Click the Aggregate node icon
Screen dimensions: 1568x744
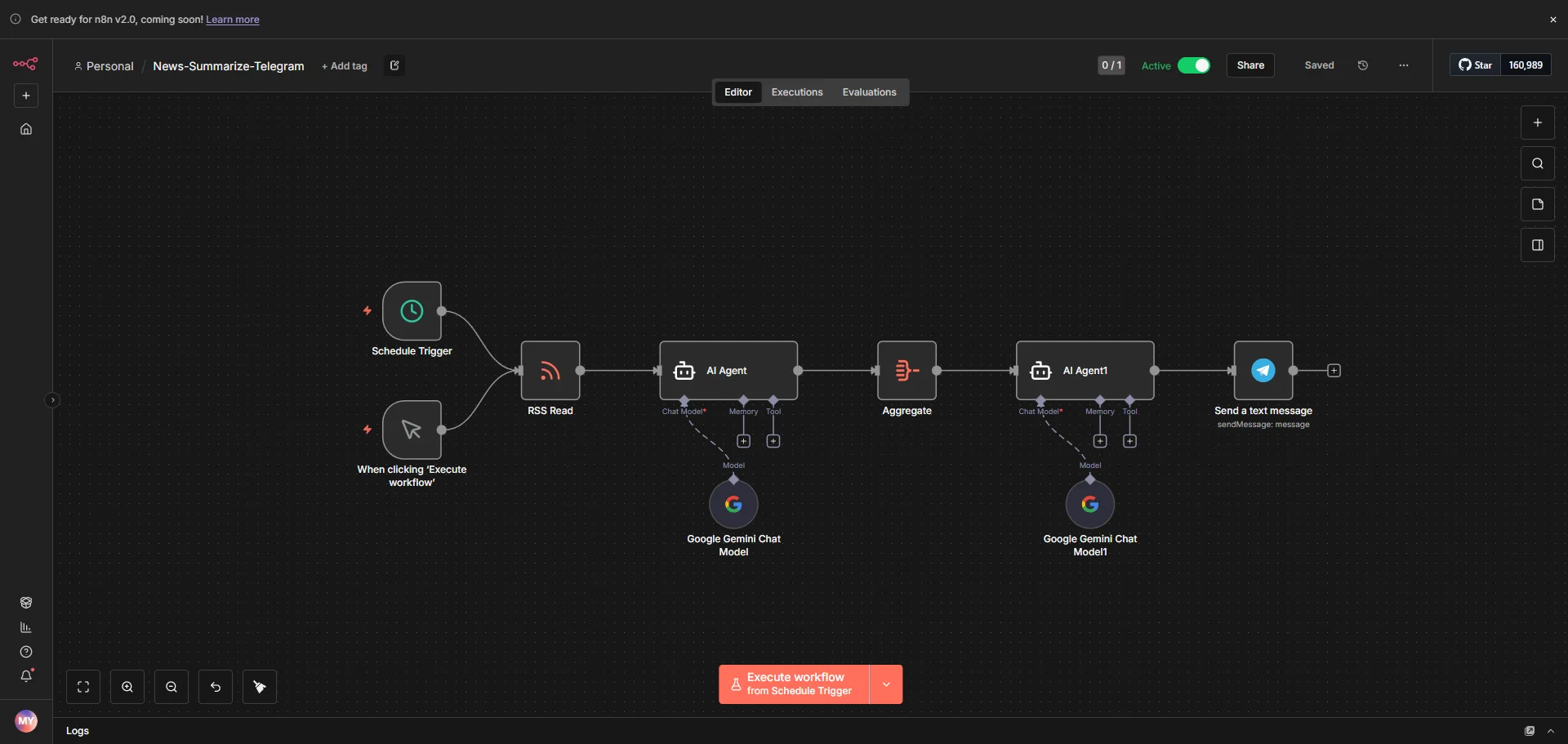pyautogui.click(x=906, y=371)
